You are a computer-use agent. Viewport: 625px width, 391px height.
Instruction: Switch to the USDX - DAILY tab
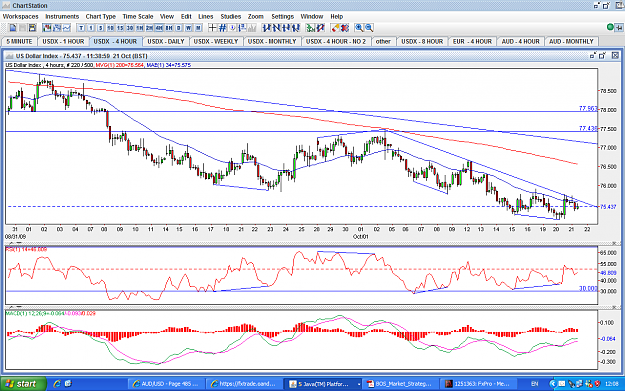pos(166,41)
